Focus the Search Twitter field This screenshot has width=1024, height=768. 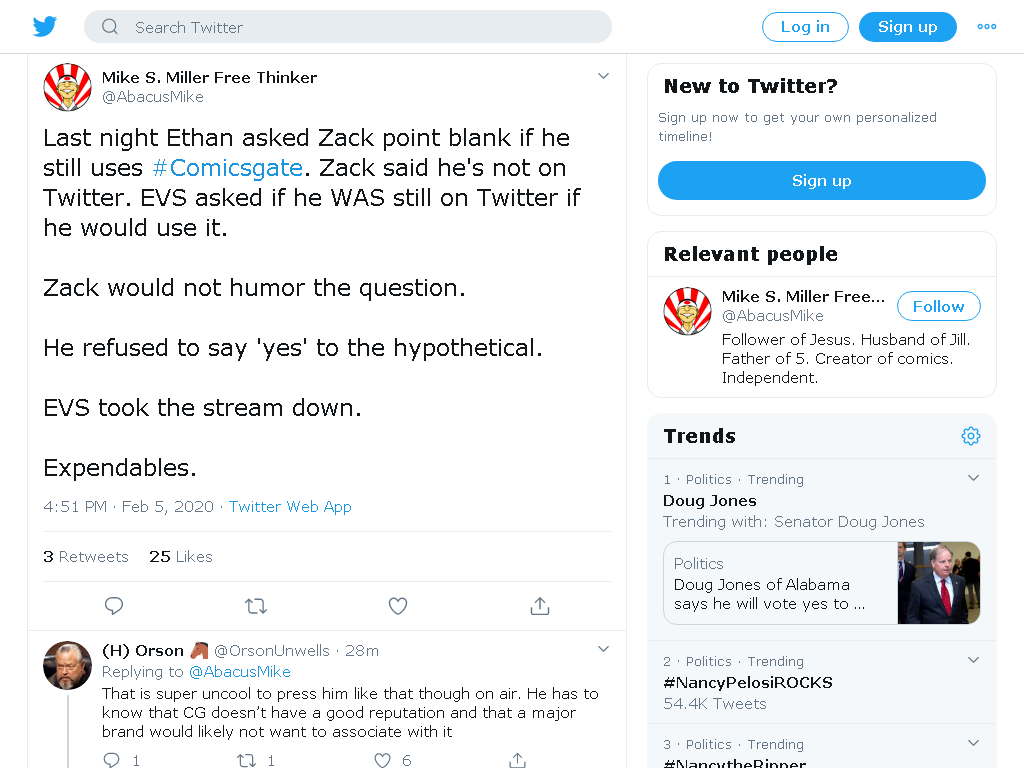coord(347,27)
